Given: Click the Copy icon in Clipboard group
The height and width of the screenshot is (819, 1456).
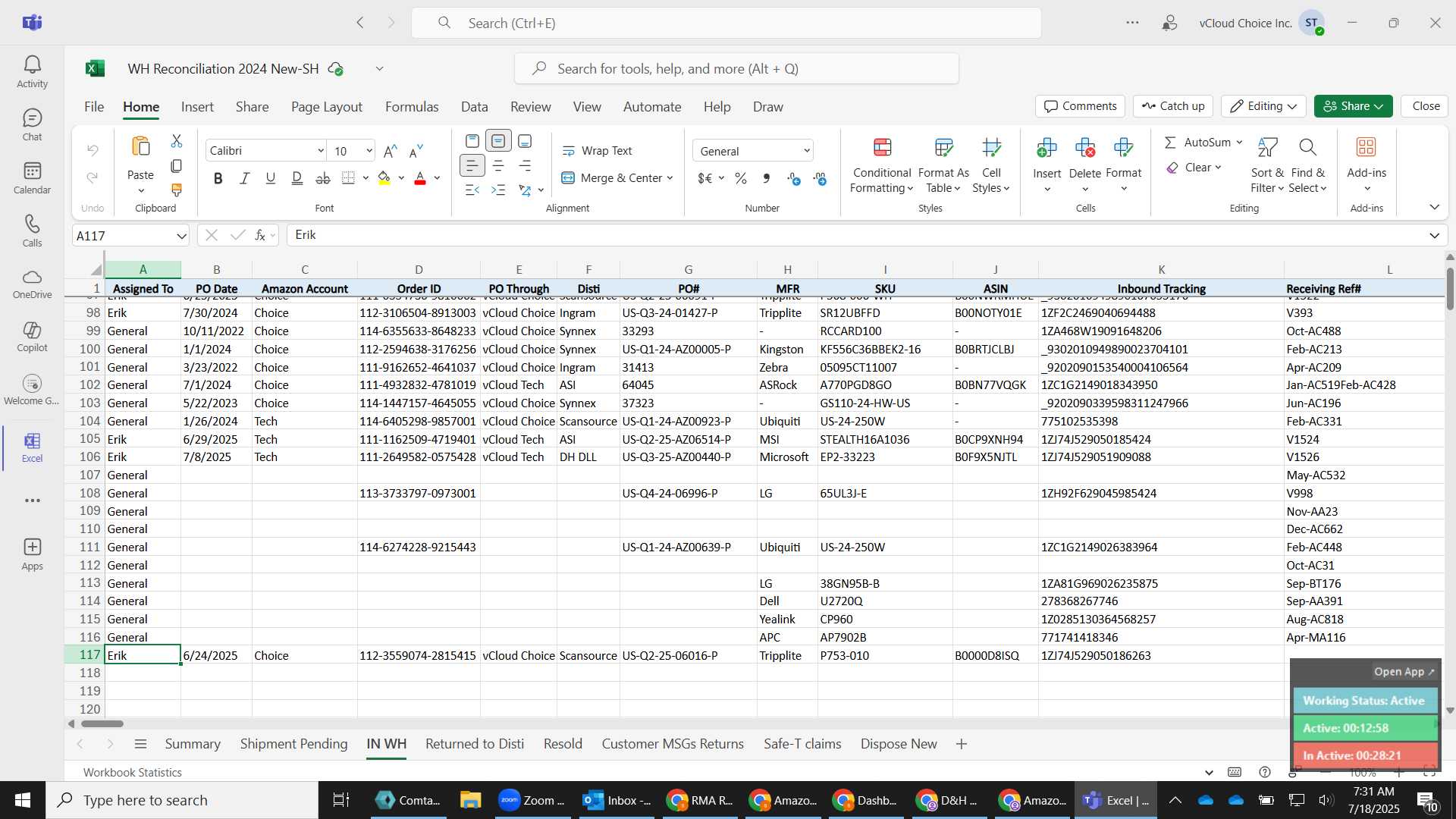Looking at the screenshot, I should click(177, 165).
